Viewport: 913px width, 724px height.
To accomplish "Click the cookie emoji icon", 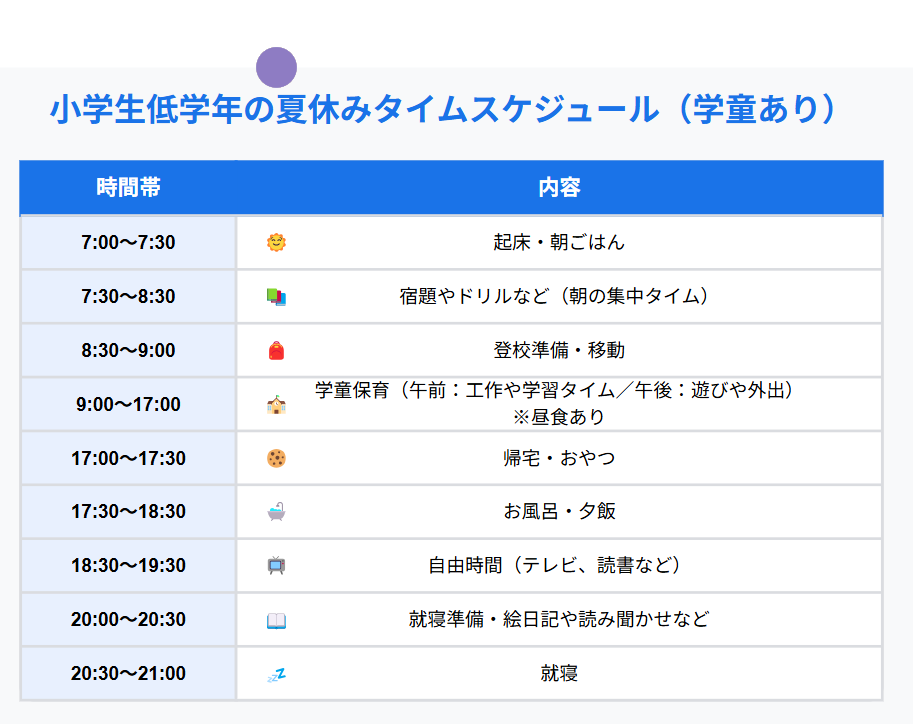I will click(x=276, y=459).
